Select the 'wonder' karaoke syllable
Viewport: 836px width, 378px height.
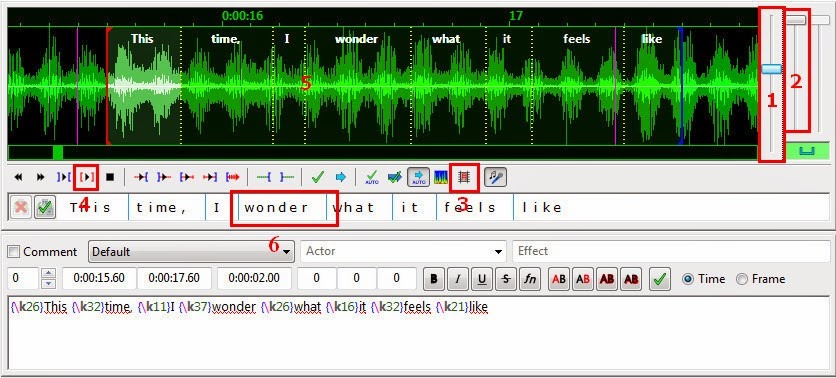(x=276, y=207)
